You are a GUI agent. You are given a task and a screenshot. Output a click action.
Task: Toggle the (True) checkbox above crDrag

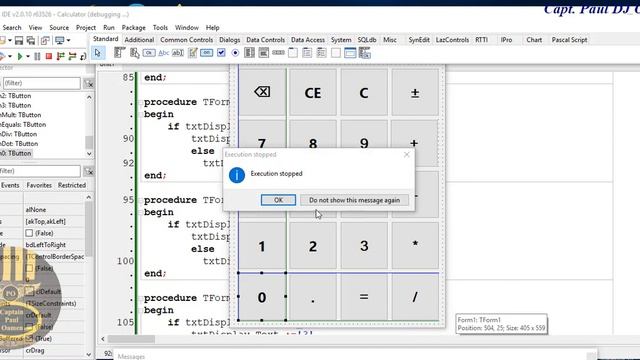click(29, 338)
